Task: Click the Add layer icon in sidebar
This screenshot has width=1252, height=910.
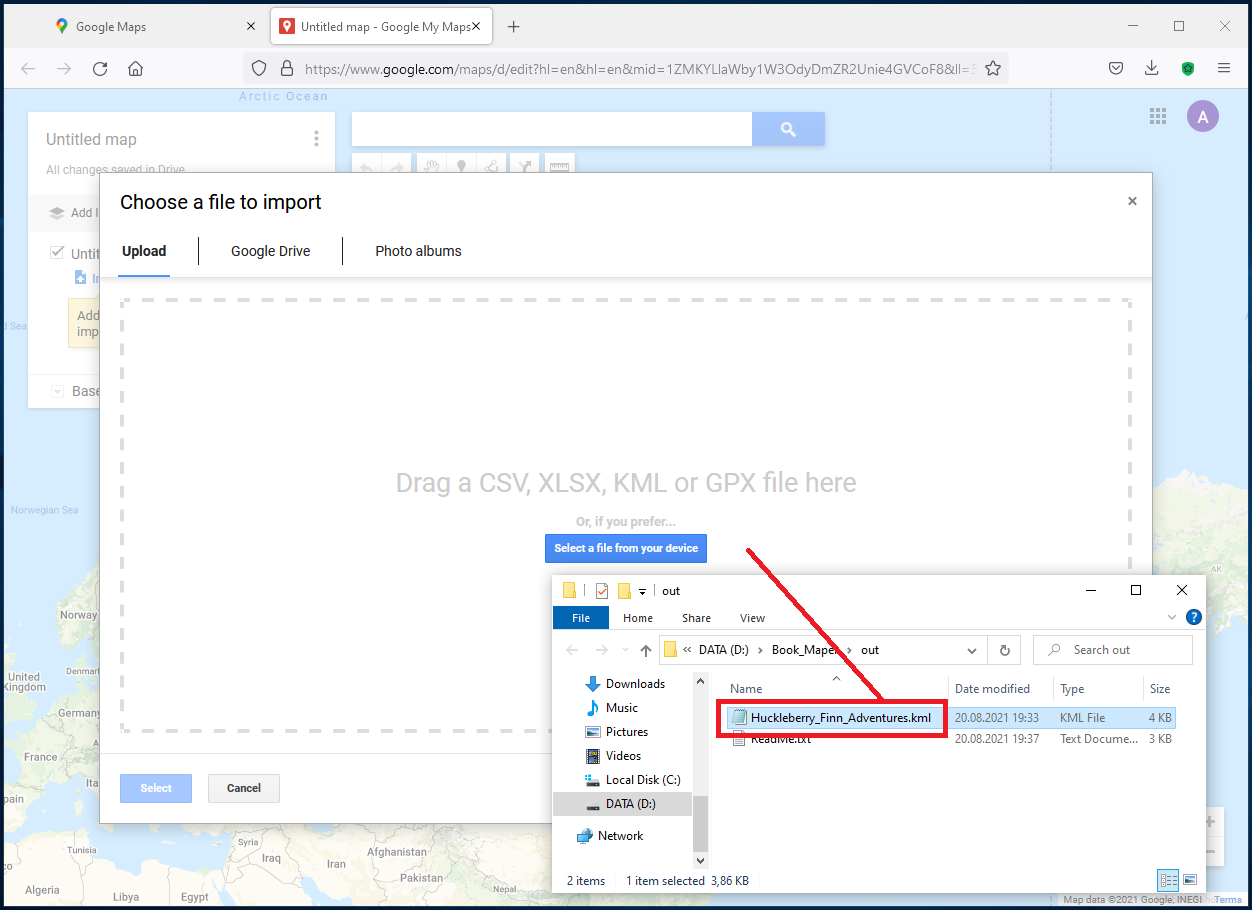Action: tap(56, 212)
